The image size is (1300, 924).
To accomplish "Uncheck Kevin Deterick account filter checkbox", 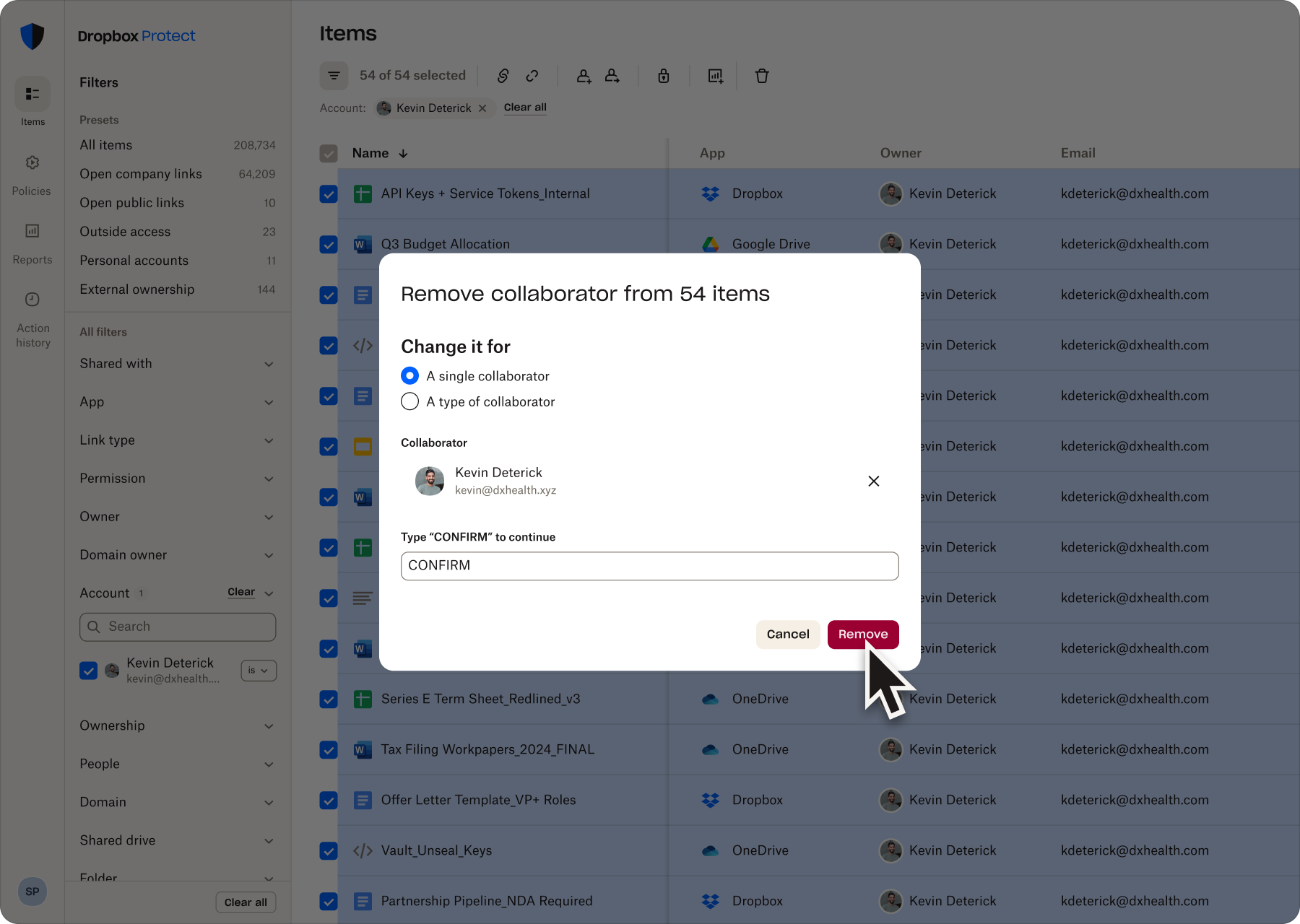I will point(88,671).
